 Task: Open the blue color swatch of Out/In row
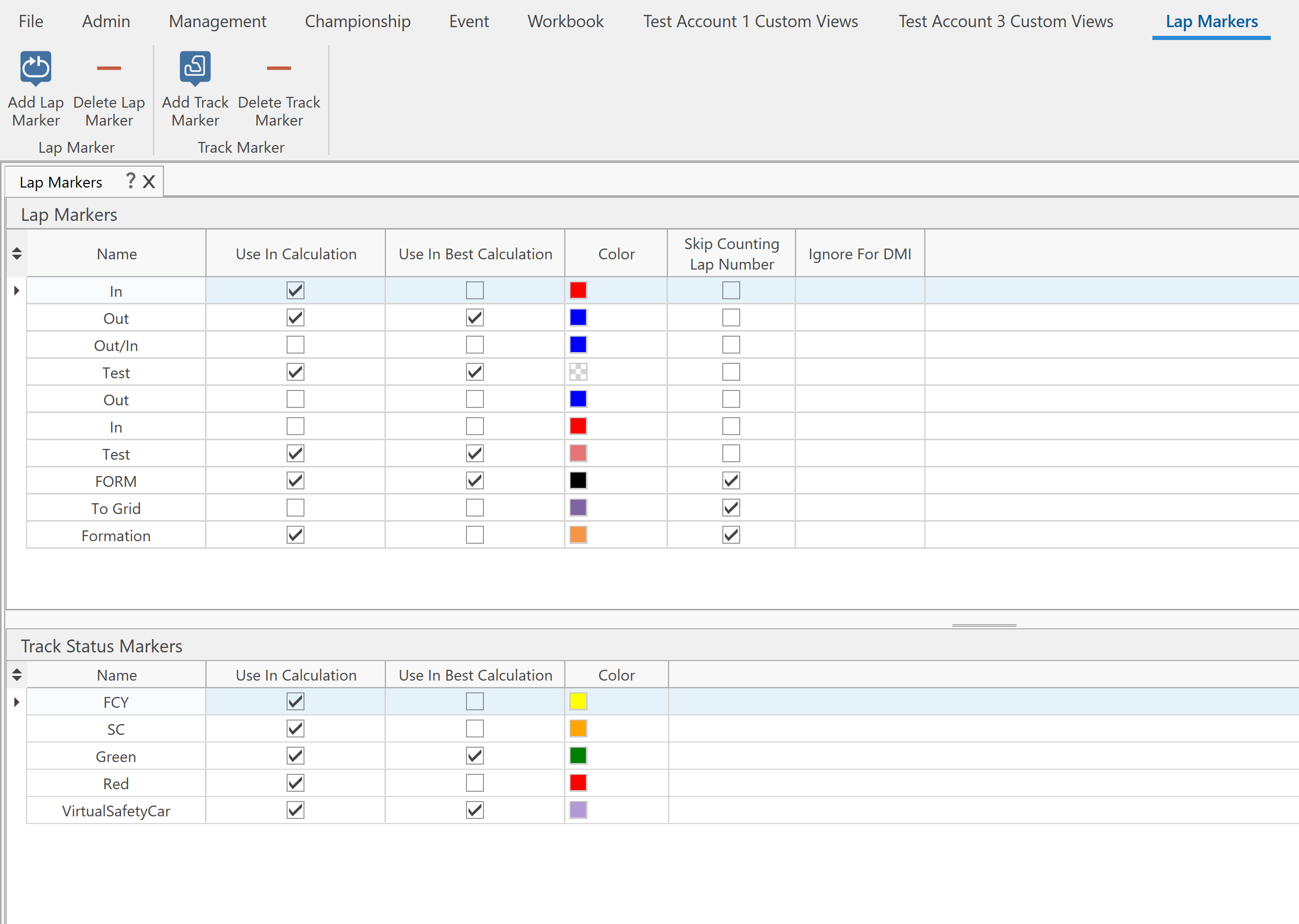coord(578,345)
